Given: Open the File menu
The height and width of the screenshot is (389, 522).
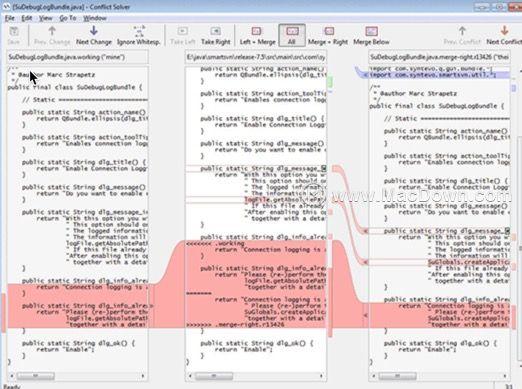Looking at the screenshot, I should tap(10, 18).
